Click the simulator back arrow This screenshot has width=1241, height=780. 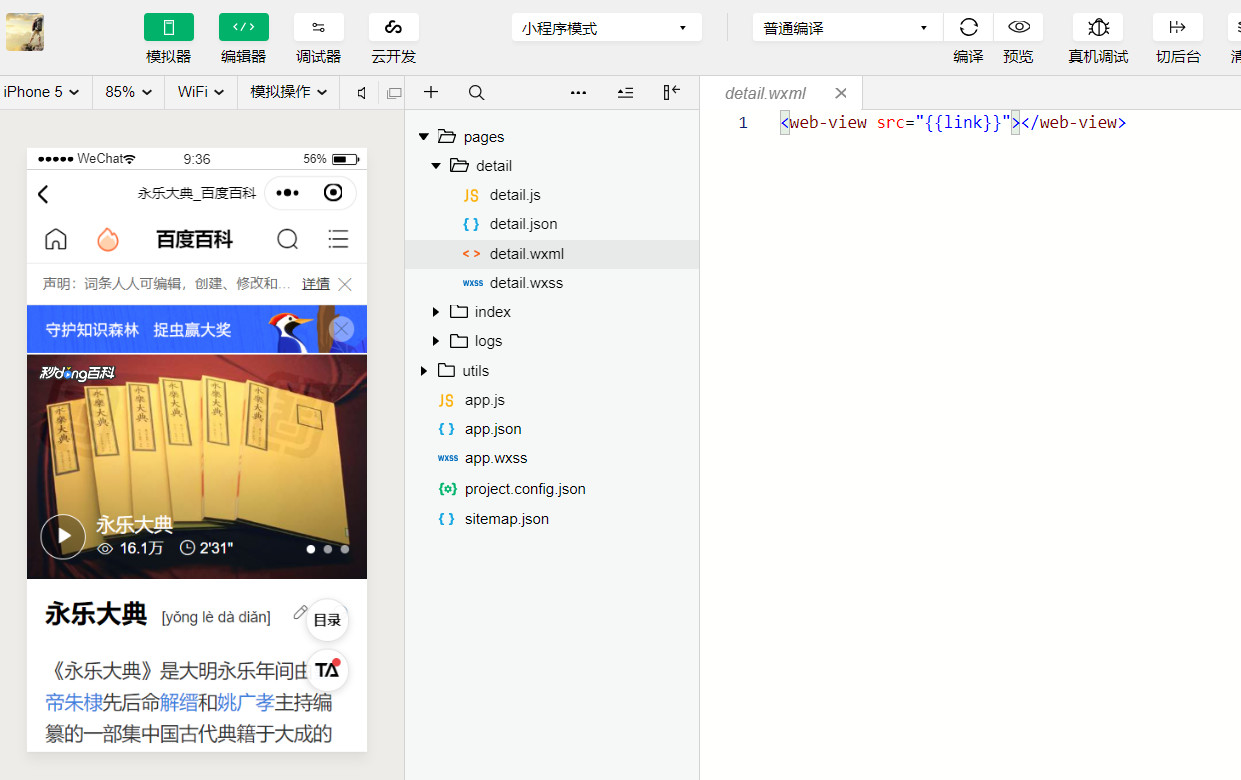(43, 194)
